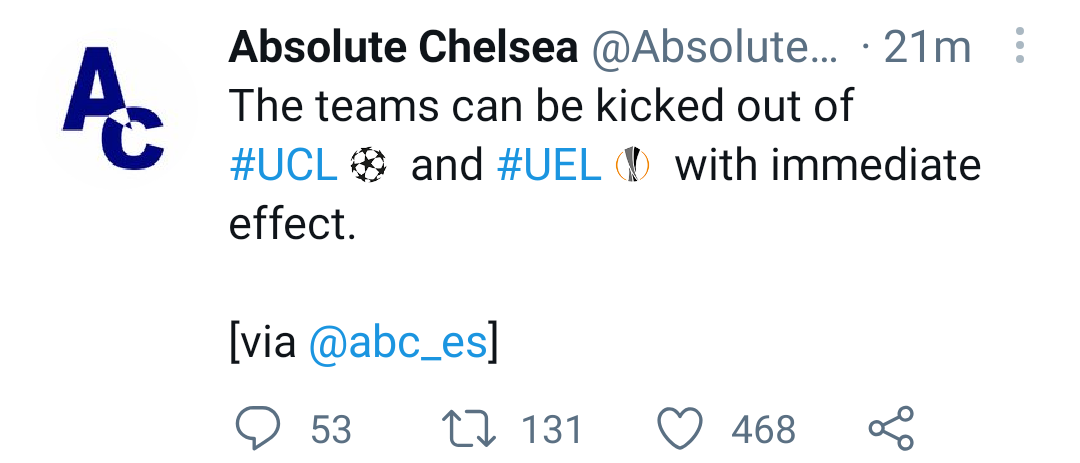Open the @abc_es mention
1080x463 pixels.
pos(398,343)
